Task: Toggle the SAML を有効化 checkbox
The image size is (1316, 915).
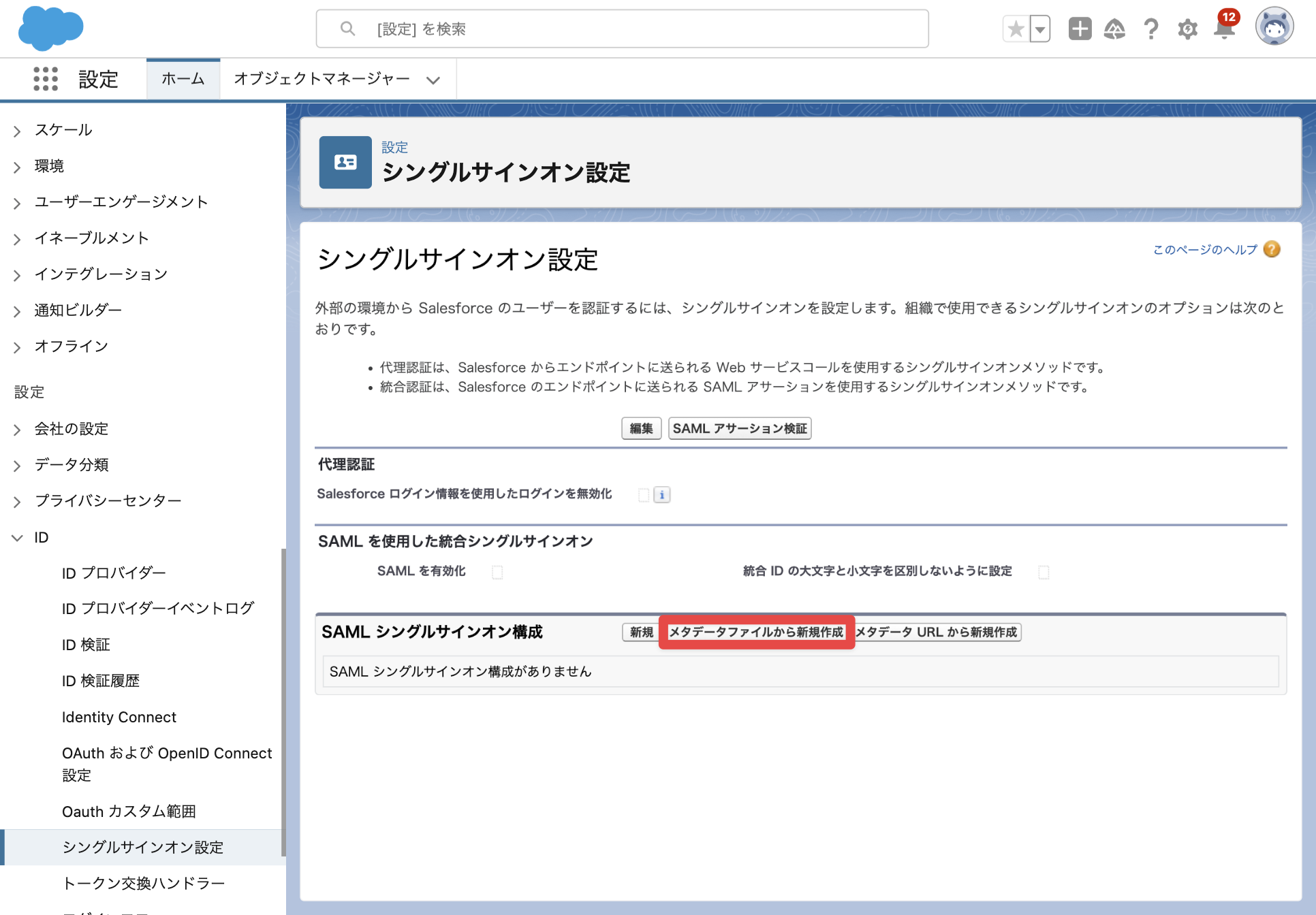Action: 497,573
